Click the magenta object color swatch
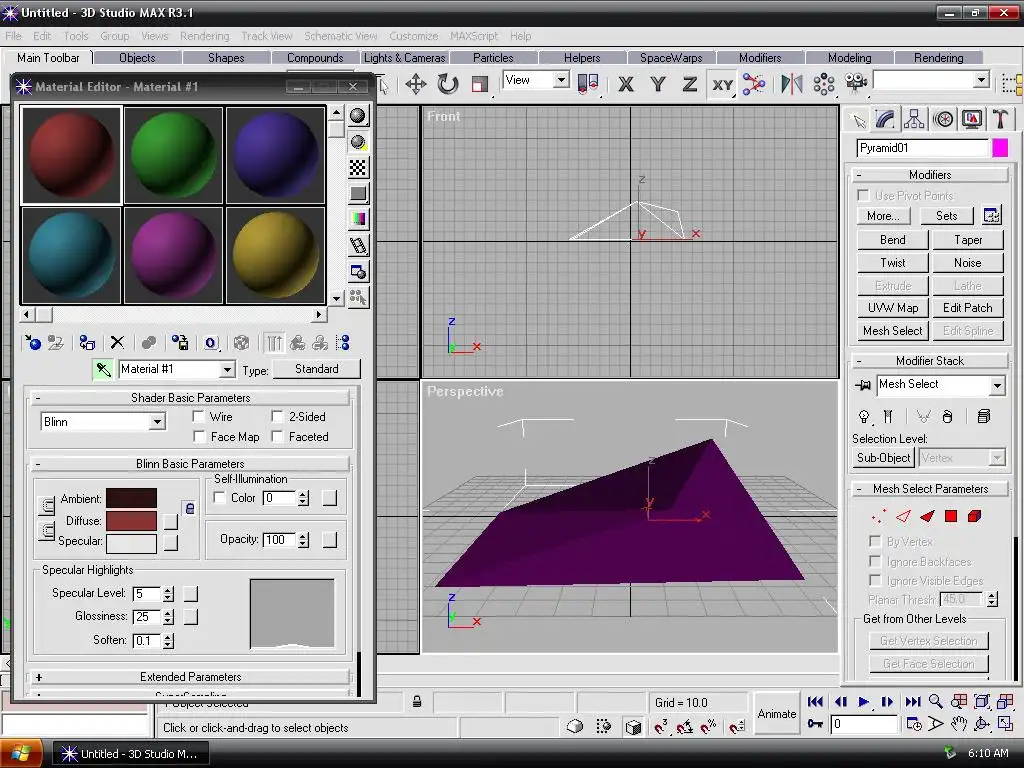Image resolution: width=1024 pixels, height=768 pixels. coord(1000,148)
